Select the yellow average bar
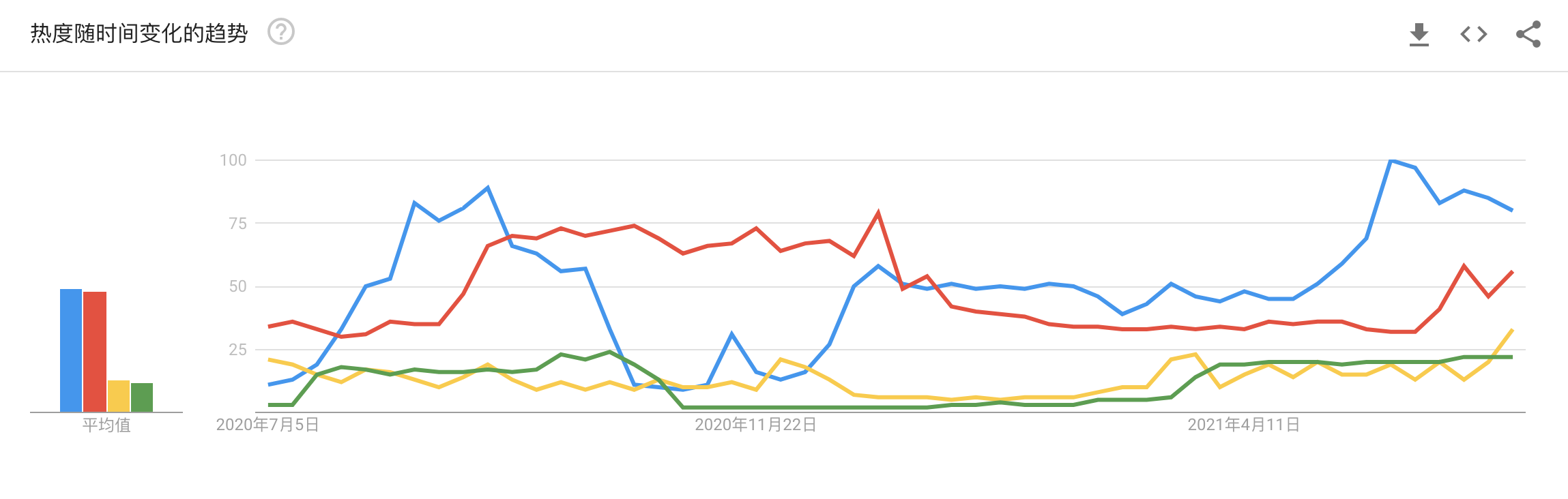 click(x=119, y=396)
